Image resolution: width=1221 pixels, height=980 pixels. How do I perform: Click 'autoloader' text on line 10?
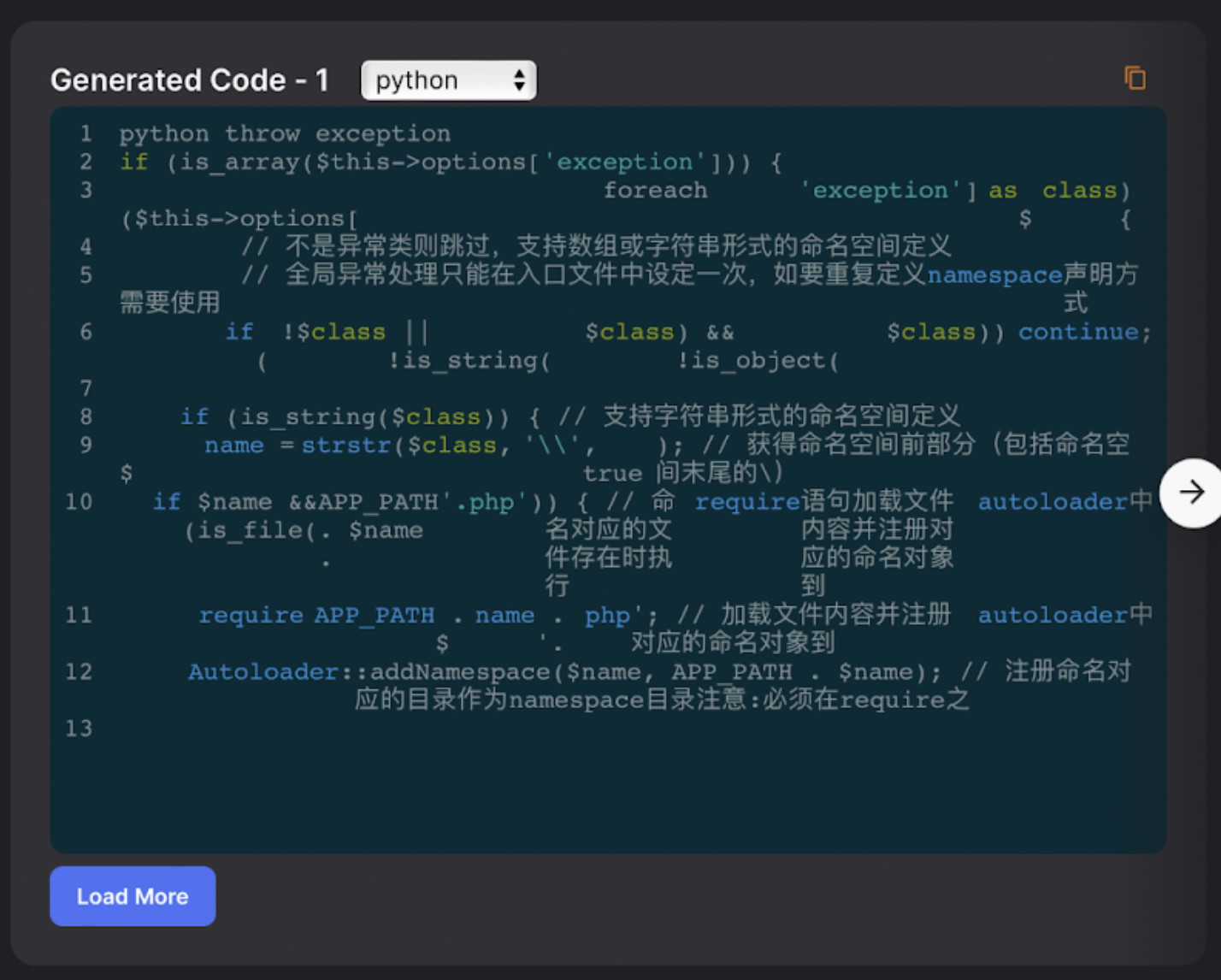(1053, 501)
